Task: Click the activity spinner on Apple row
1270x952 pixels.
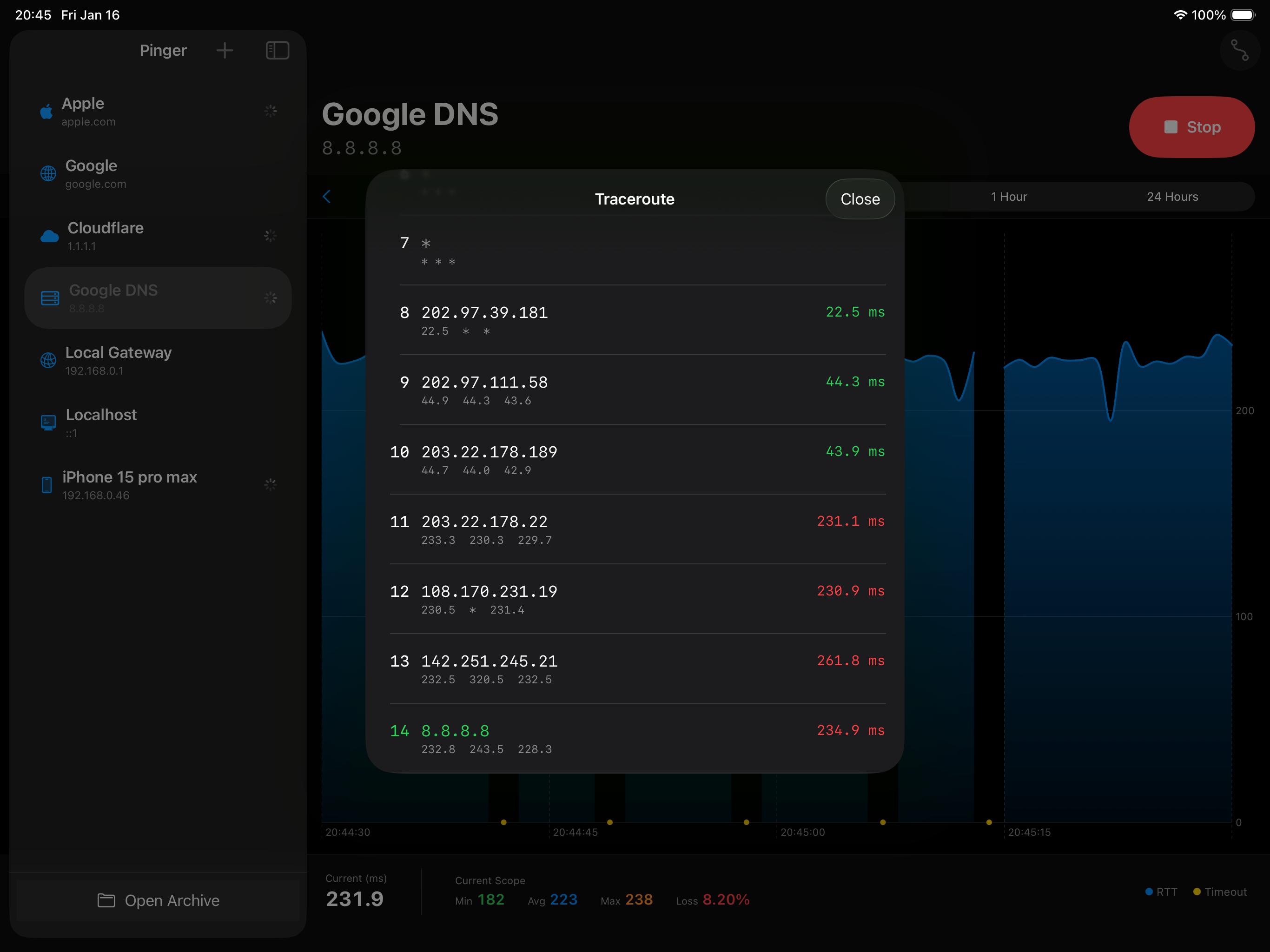Action: [x=271, y=111]
